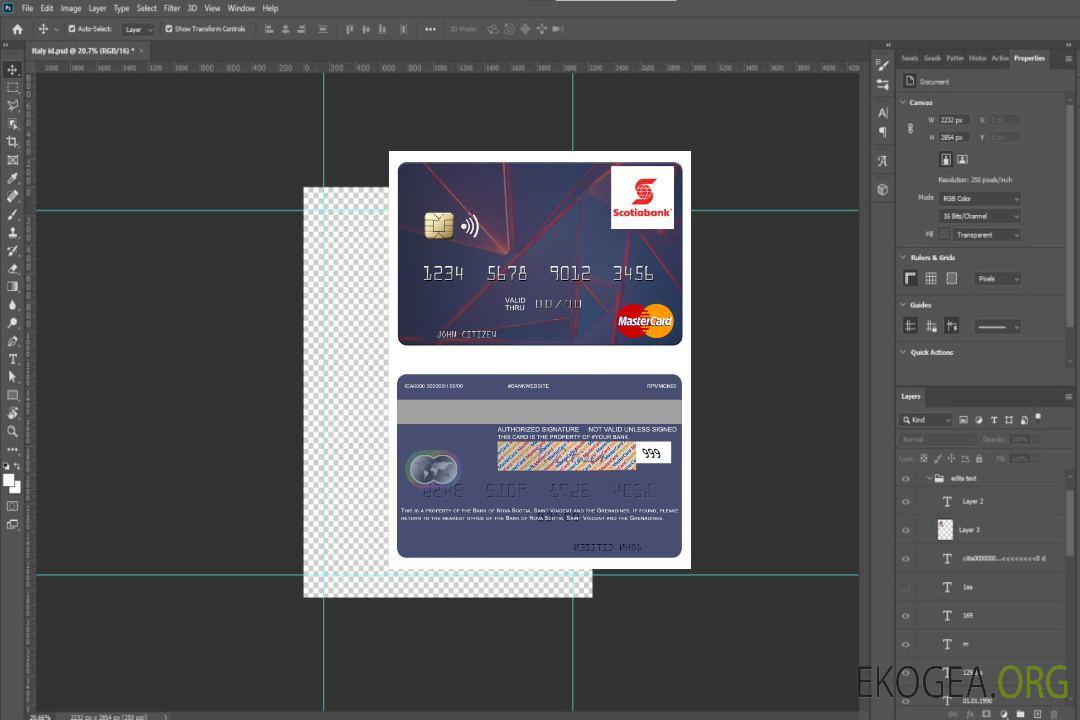Select the Blur tool
The image size is (1080, 720).
12,305
